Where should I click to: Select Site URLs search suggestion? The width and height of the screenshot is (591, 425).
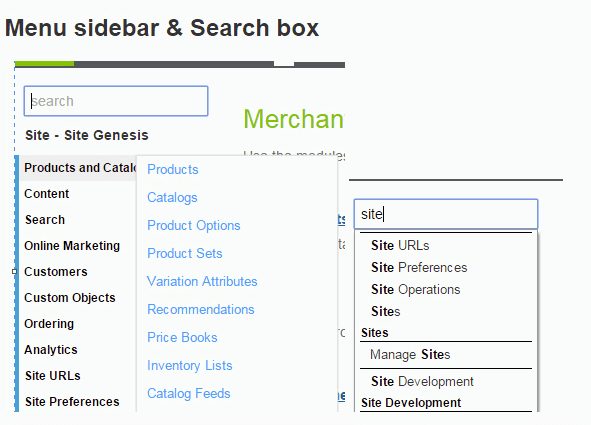(x=400, y=245)
